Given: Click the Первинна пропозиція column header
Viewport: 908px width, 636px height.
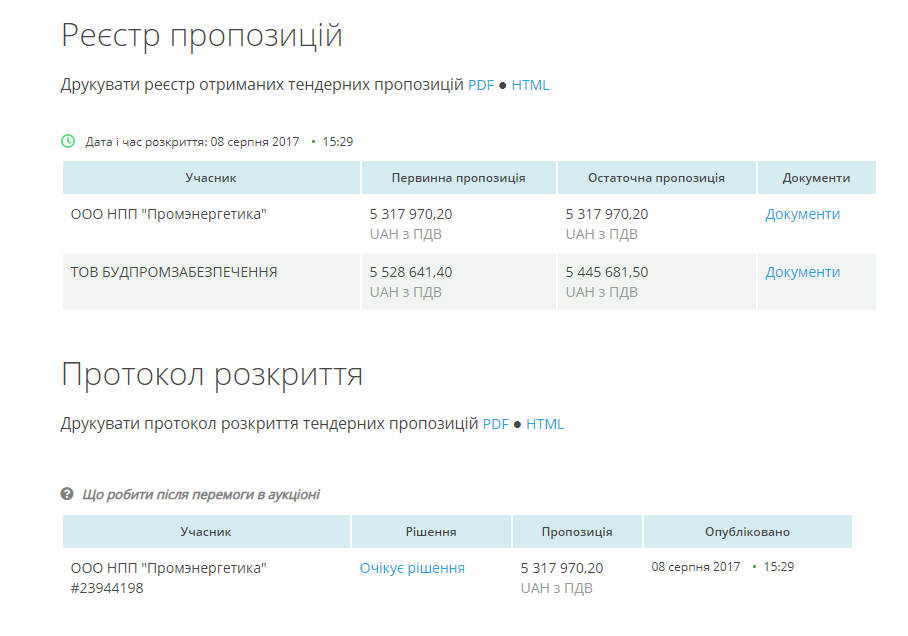Looking at the screenshot, I should pos(459,178).
